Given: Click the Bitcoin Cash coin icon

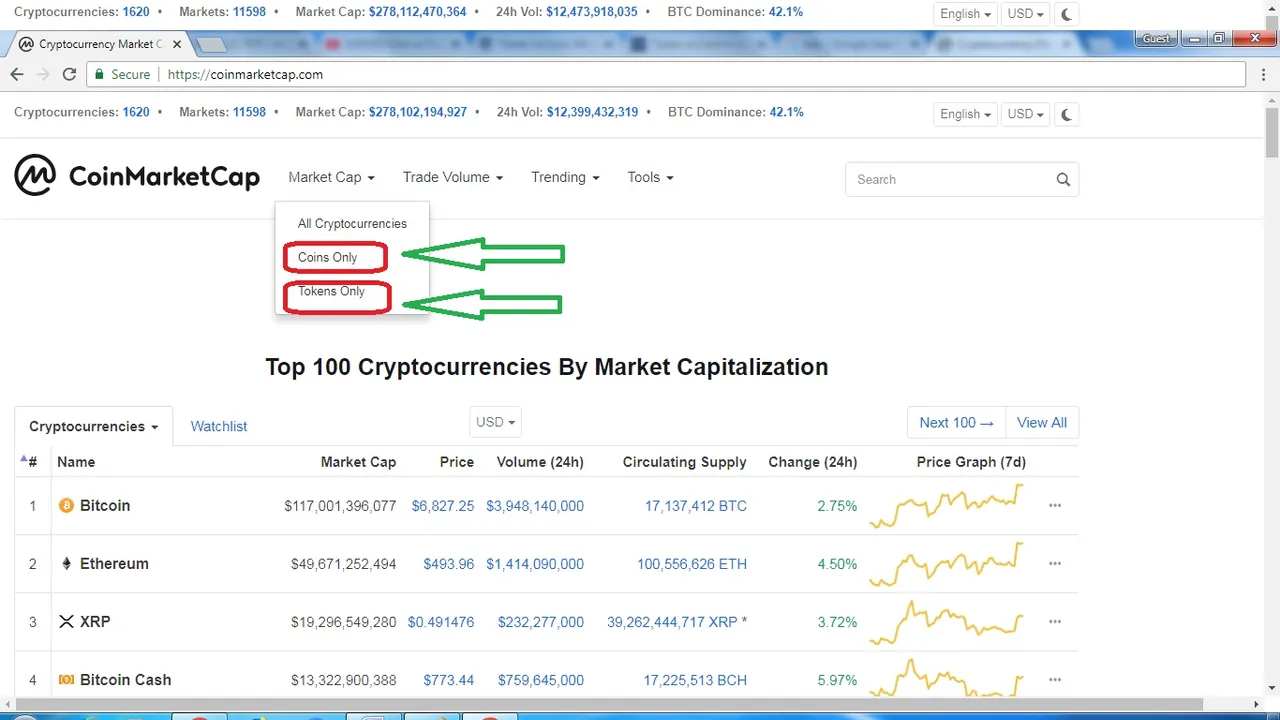Looking at the screenshot, I should (67, 680).
